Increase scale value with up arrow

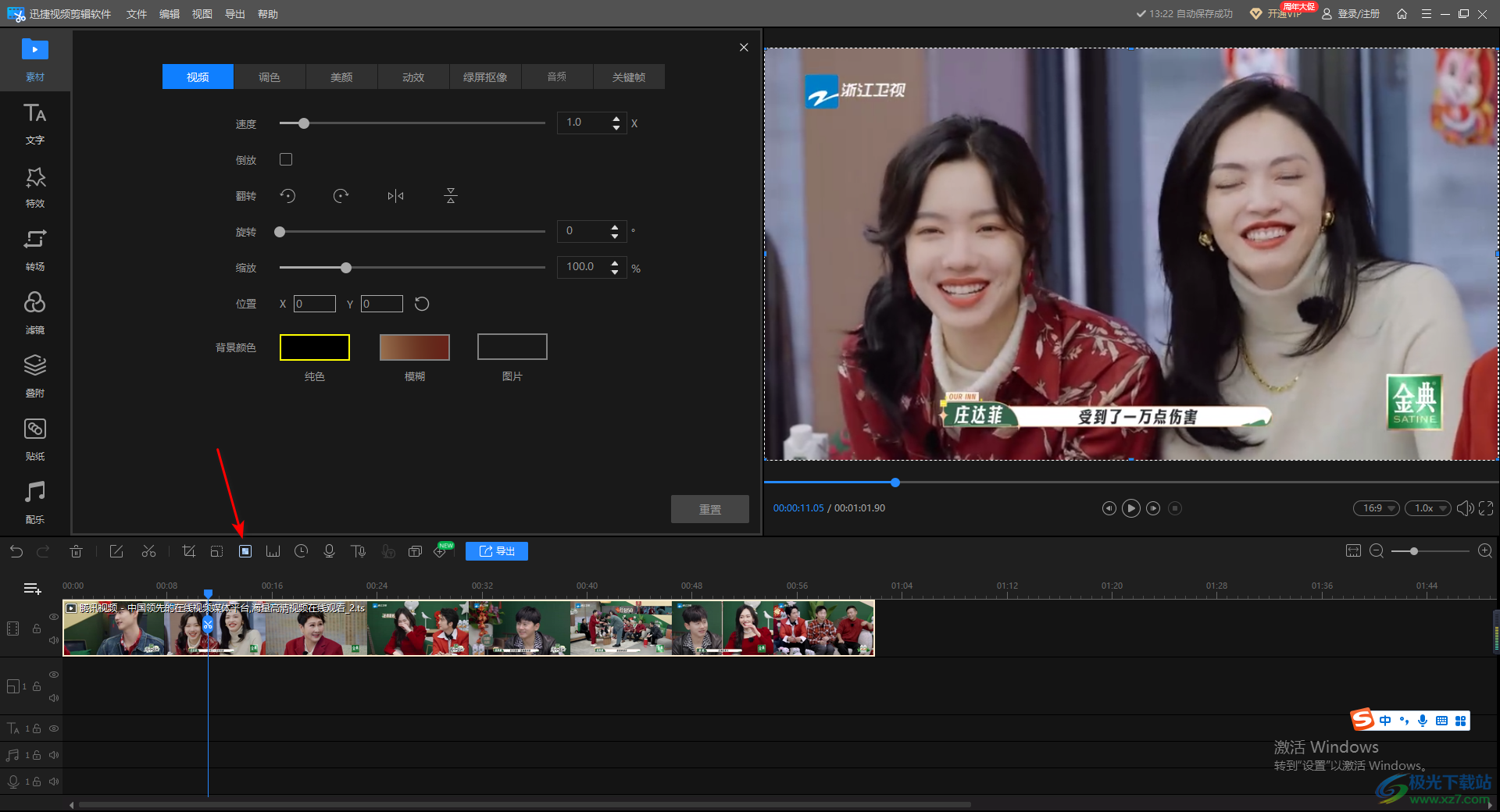tap(615, 263)
